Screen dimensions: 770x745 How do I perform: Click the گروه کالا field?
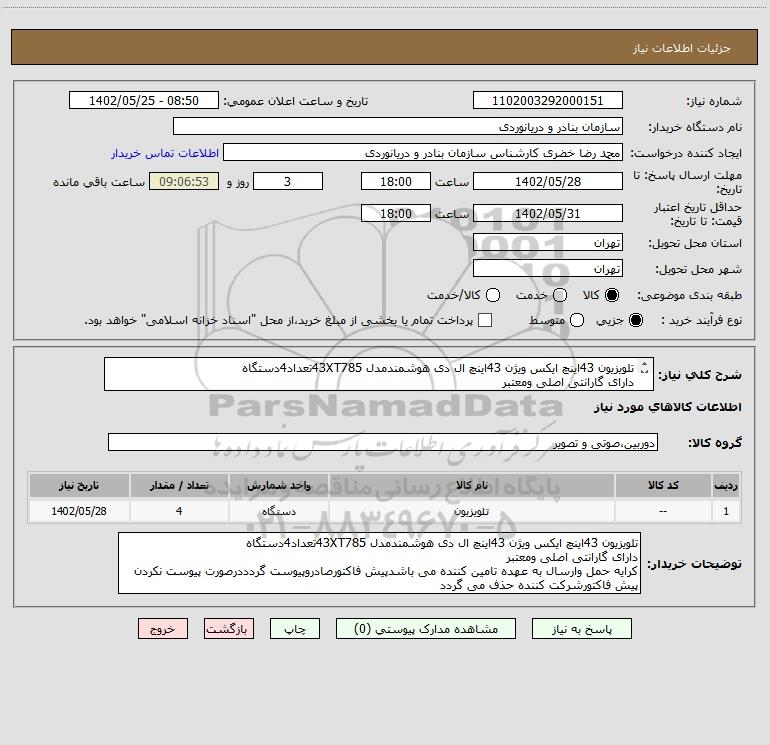tap(382, 443)
